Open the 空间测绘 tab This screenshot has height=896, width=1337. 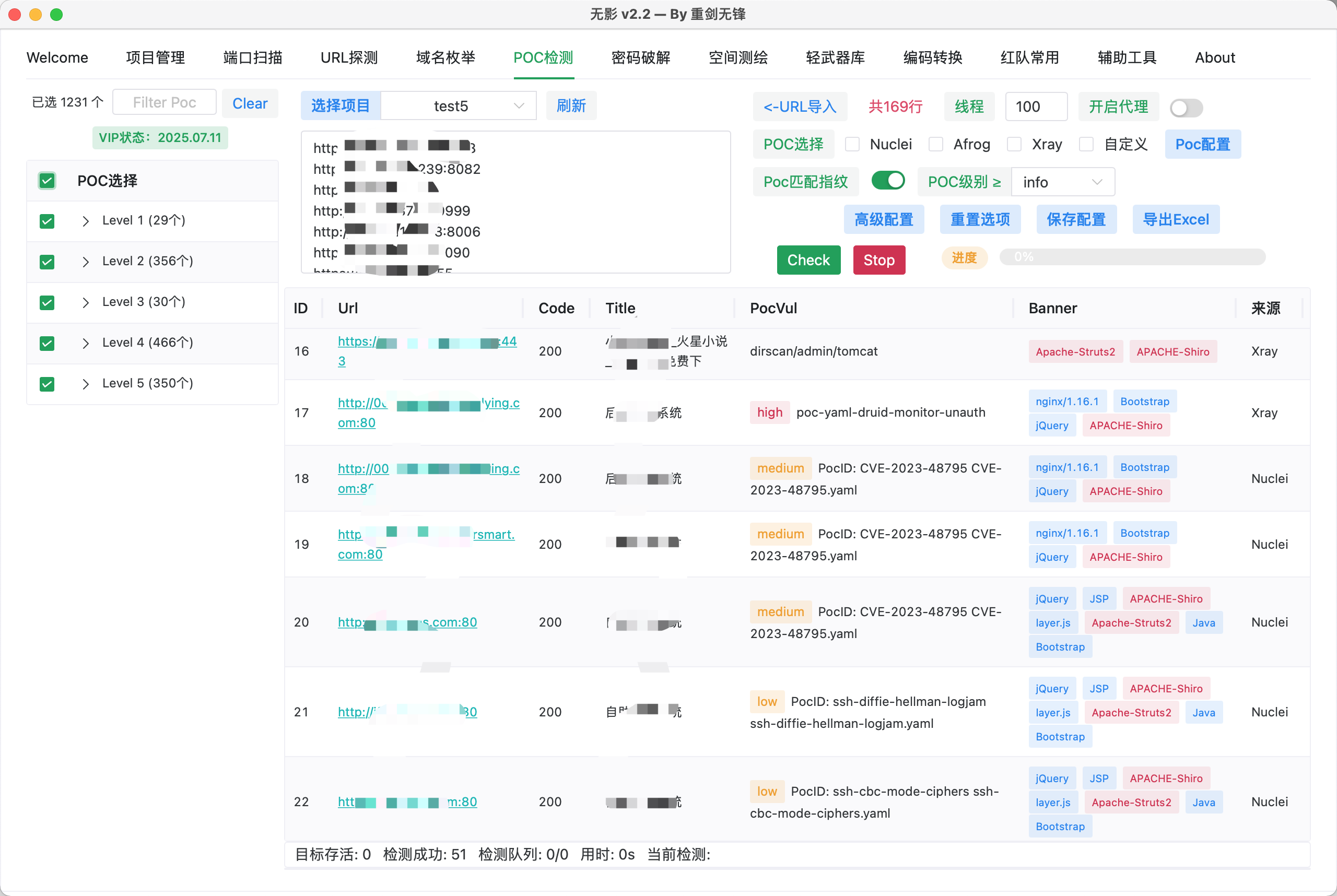click(x=738, y=58)
